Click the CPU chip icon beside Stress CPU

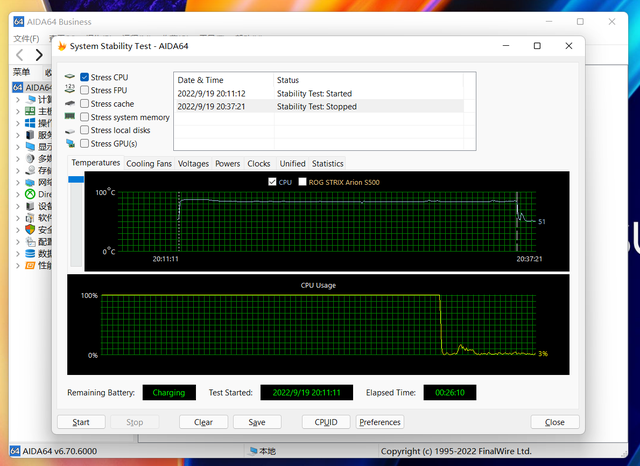click(70, 76)
